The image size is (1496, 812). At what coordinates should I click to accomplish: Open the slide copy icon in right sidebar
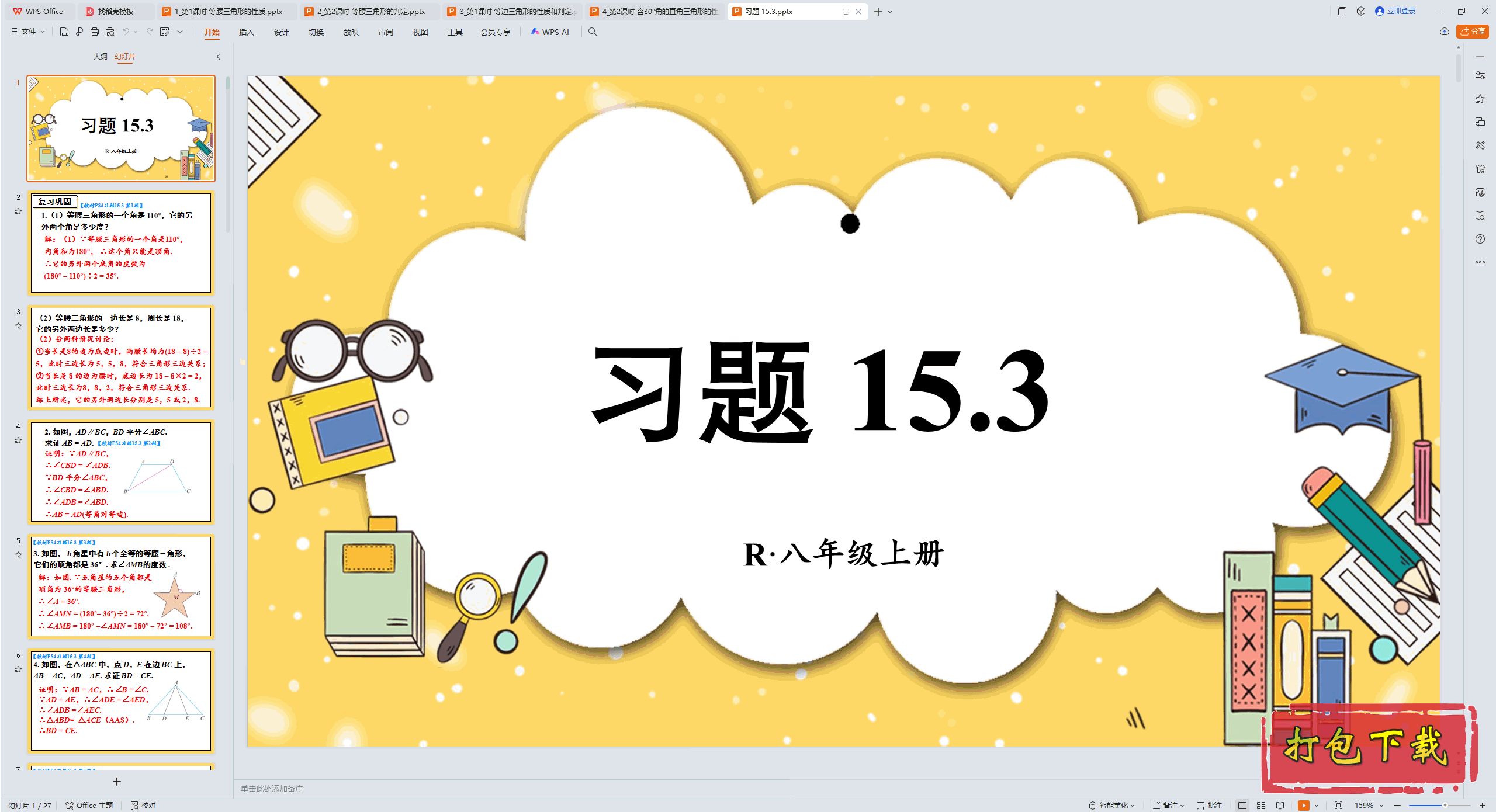coord(1480,122)
